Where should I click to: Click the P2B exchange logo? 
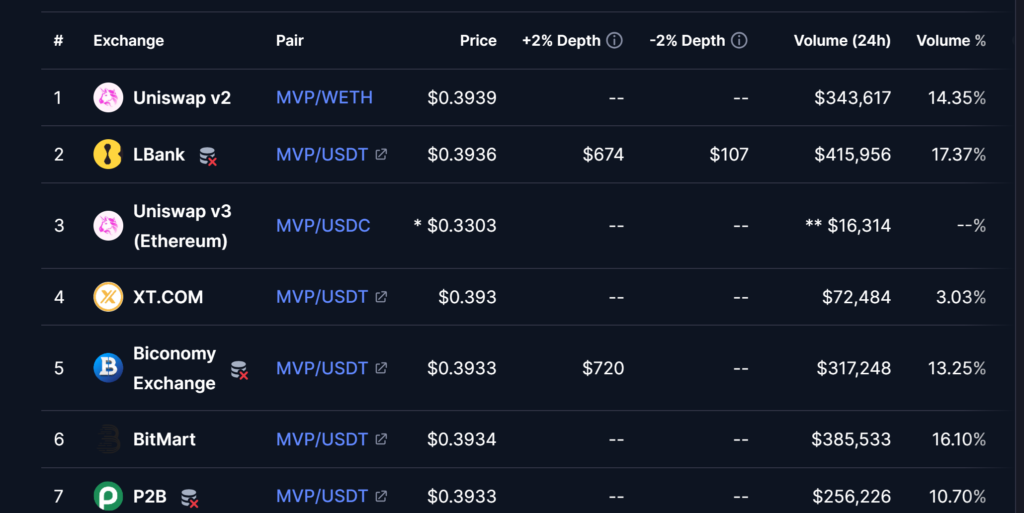(x=108, y=496)
